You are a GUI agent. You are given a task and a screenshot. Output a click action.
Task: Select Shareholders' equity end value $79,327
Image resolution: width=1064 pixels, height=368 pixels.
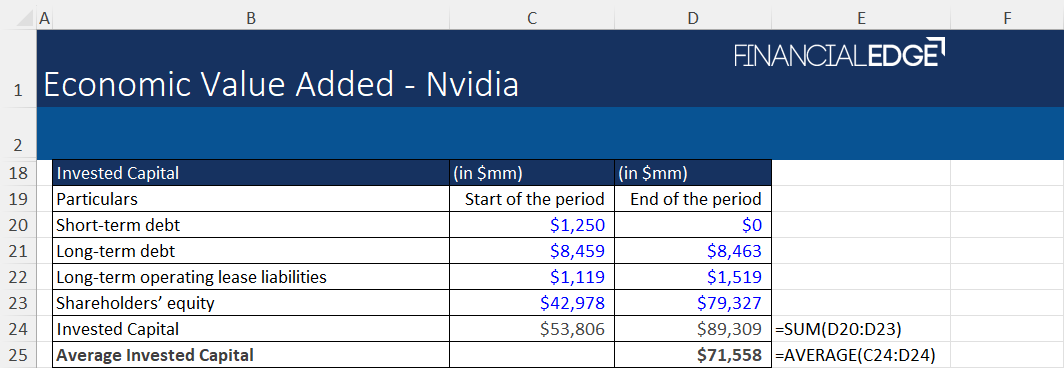693,303
